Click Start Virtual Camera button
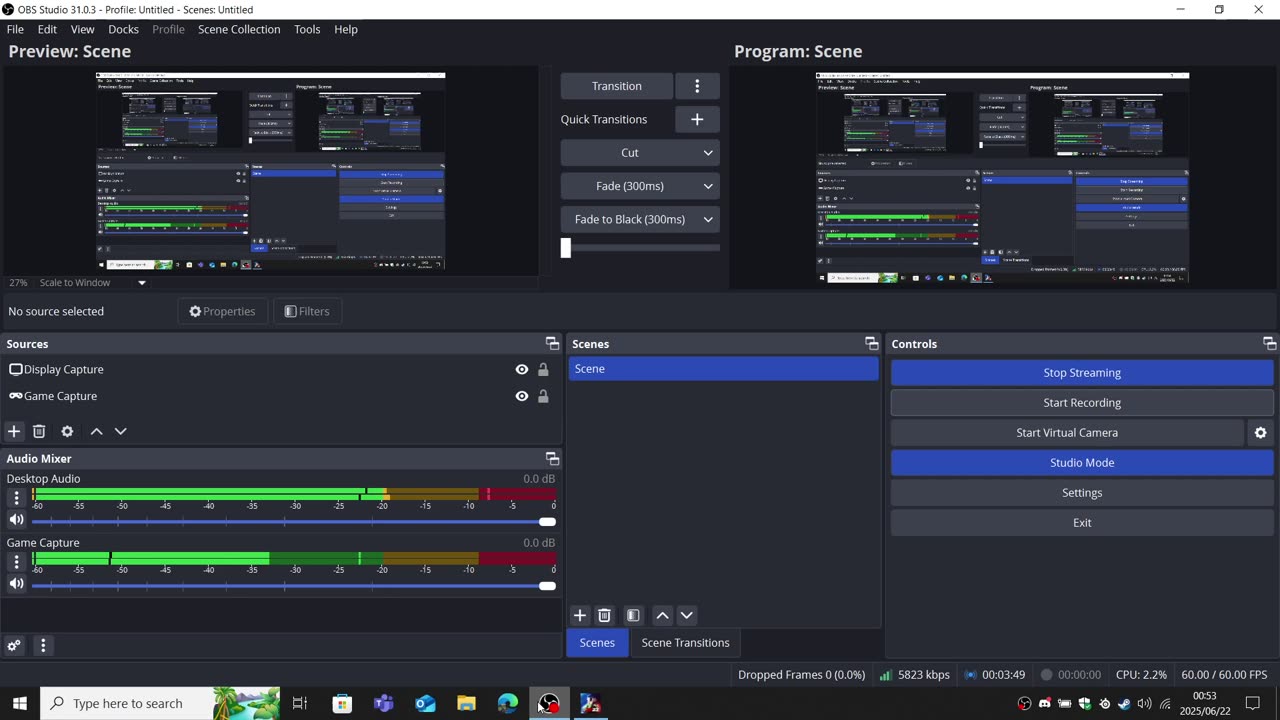 click(1067, 433)
